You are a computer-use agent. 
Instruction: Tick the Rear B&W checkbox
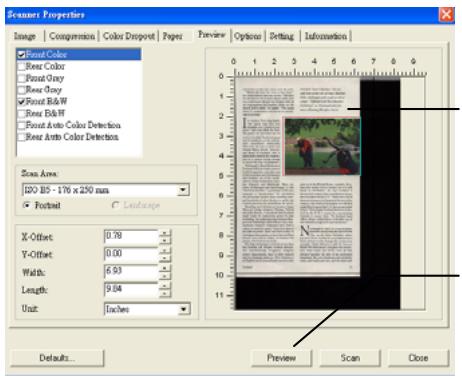coord(22,113)
